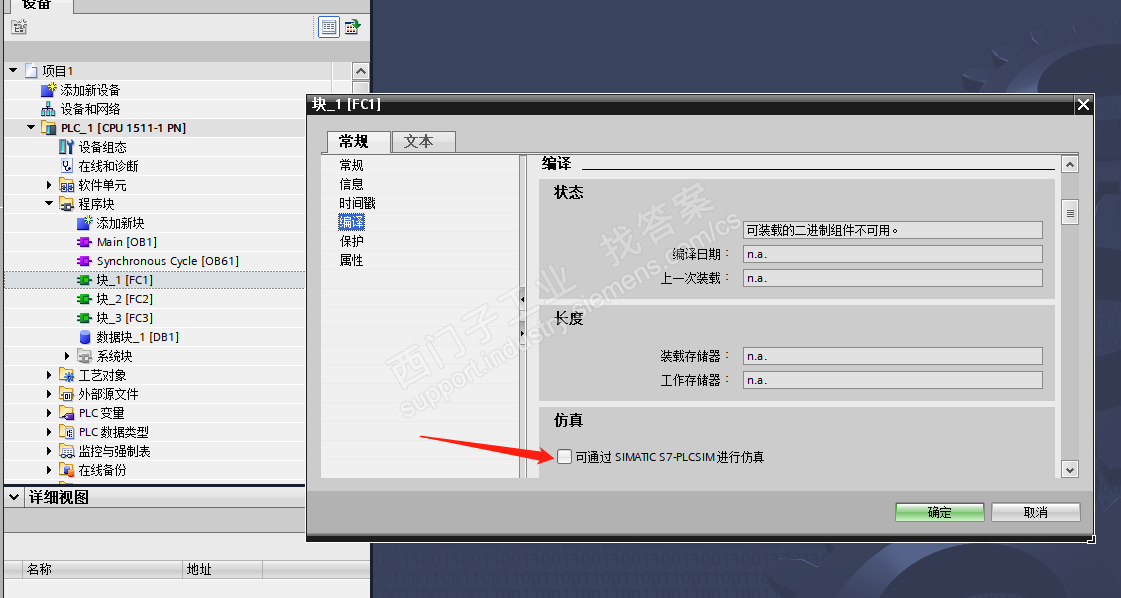Expand the 外部源文件 node
Screen dimensions: 1121x598
[49, 394]
